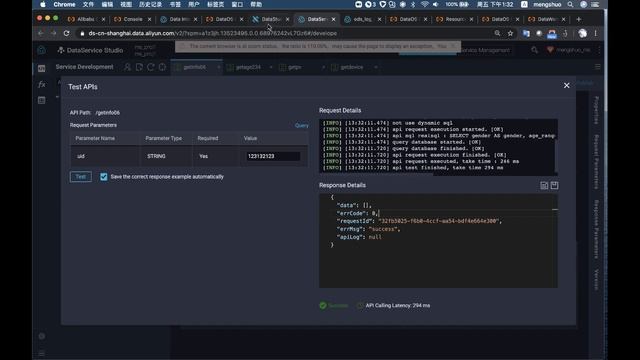The height and width of the screenshot is (360, 640).
Task: Open the Chrome application menu
Action: (64, 4)
